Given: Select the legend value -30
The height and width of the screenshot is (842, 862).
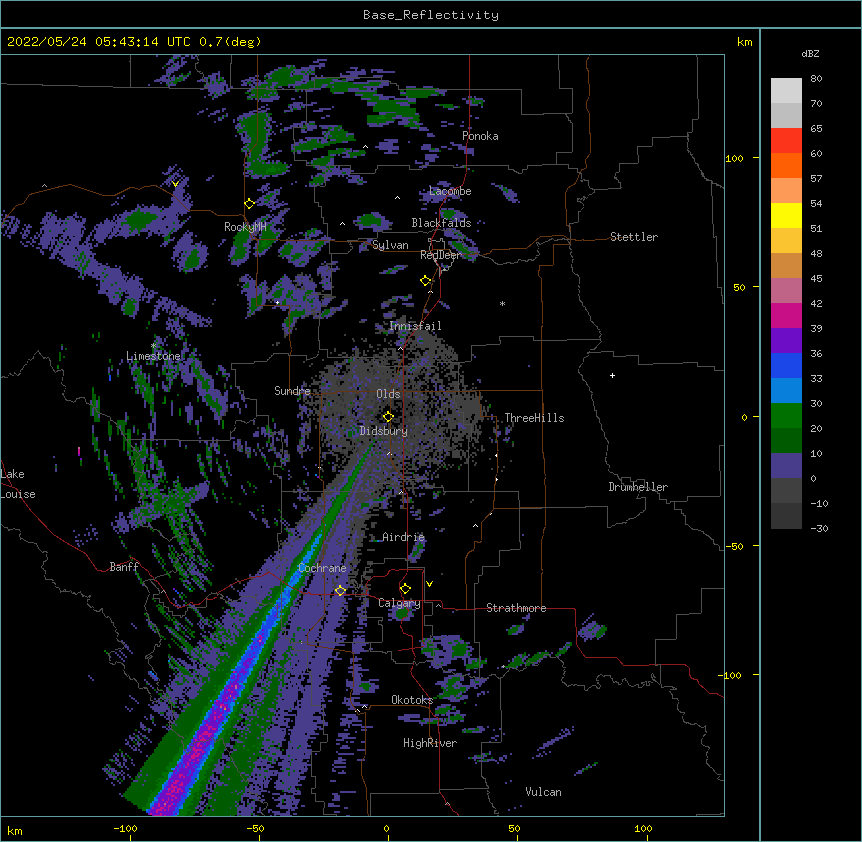Looking at the screenshot, I should coord(819,528).
